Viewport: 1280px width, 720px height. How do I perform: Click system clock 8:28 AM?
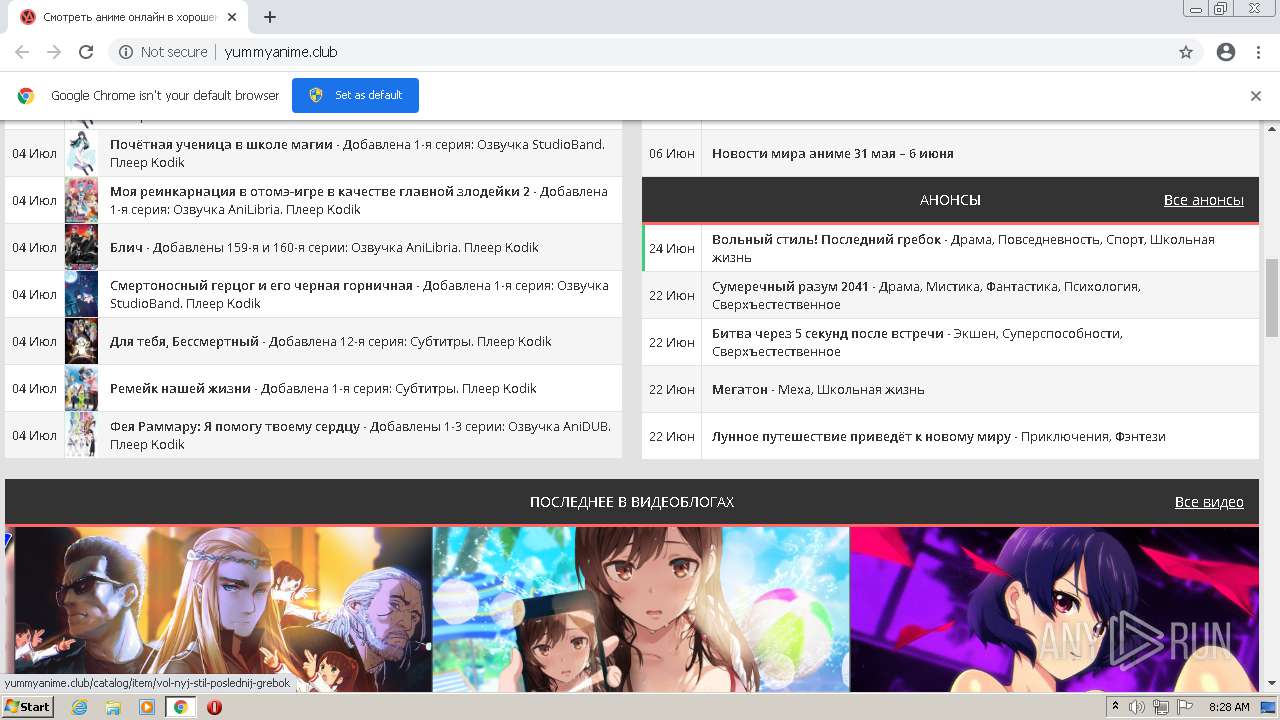pos(1229,707)
